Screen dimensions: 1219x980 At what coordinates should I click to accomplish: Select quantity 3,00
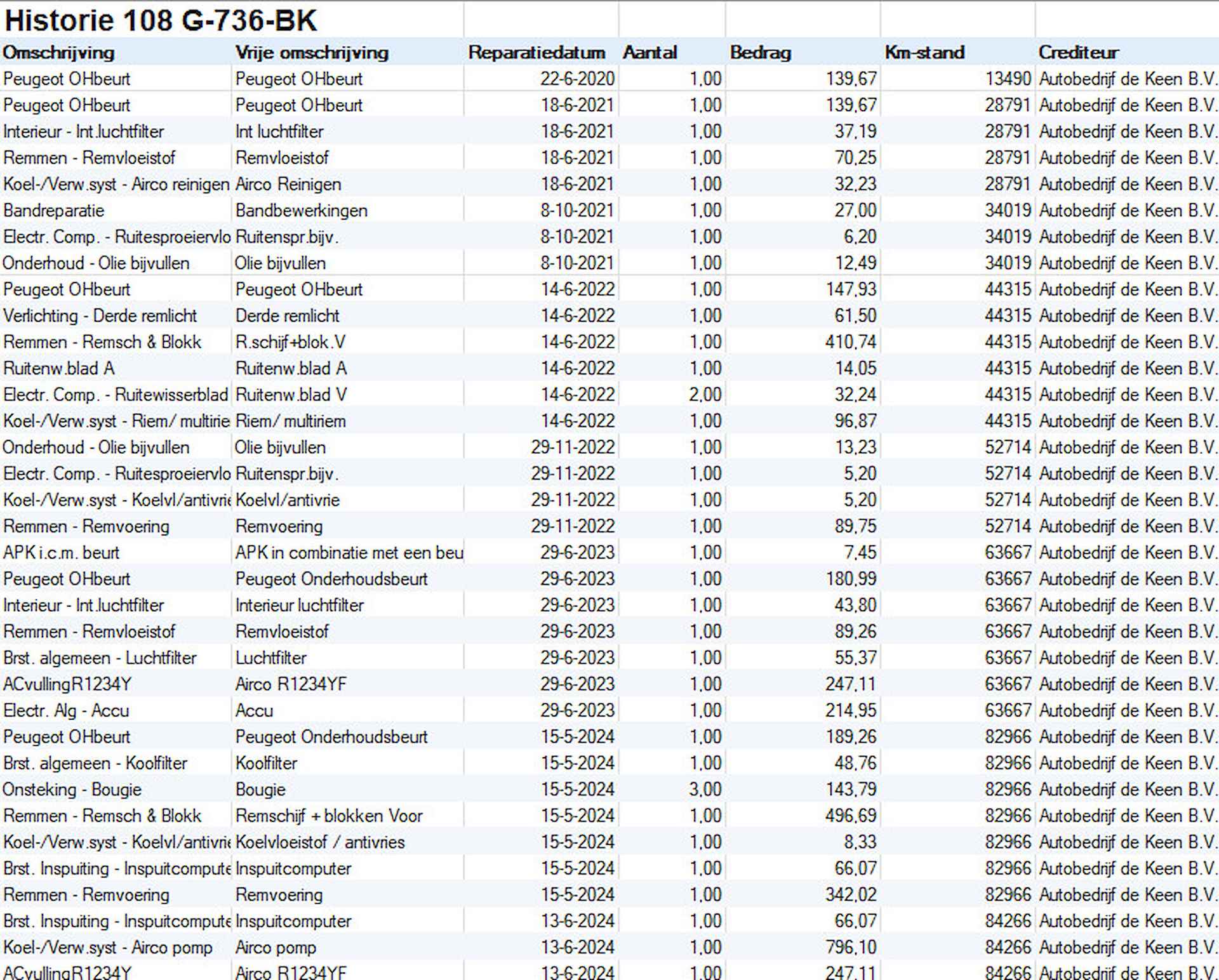tap(705, 790)
